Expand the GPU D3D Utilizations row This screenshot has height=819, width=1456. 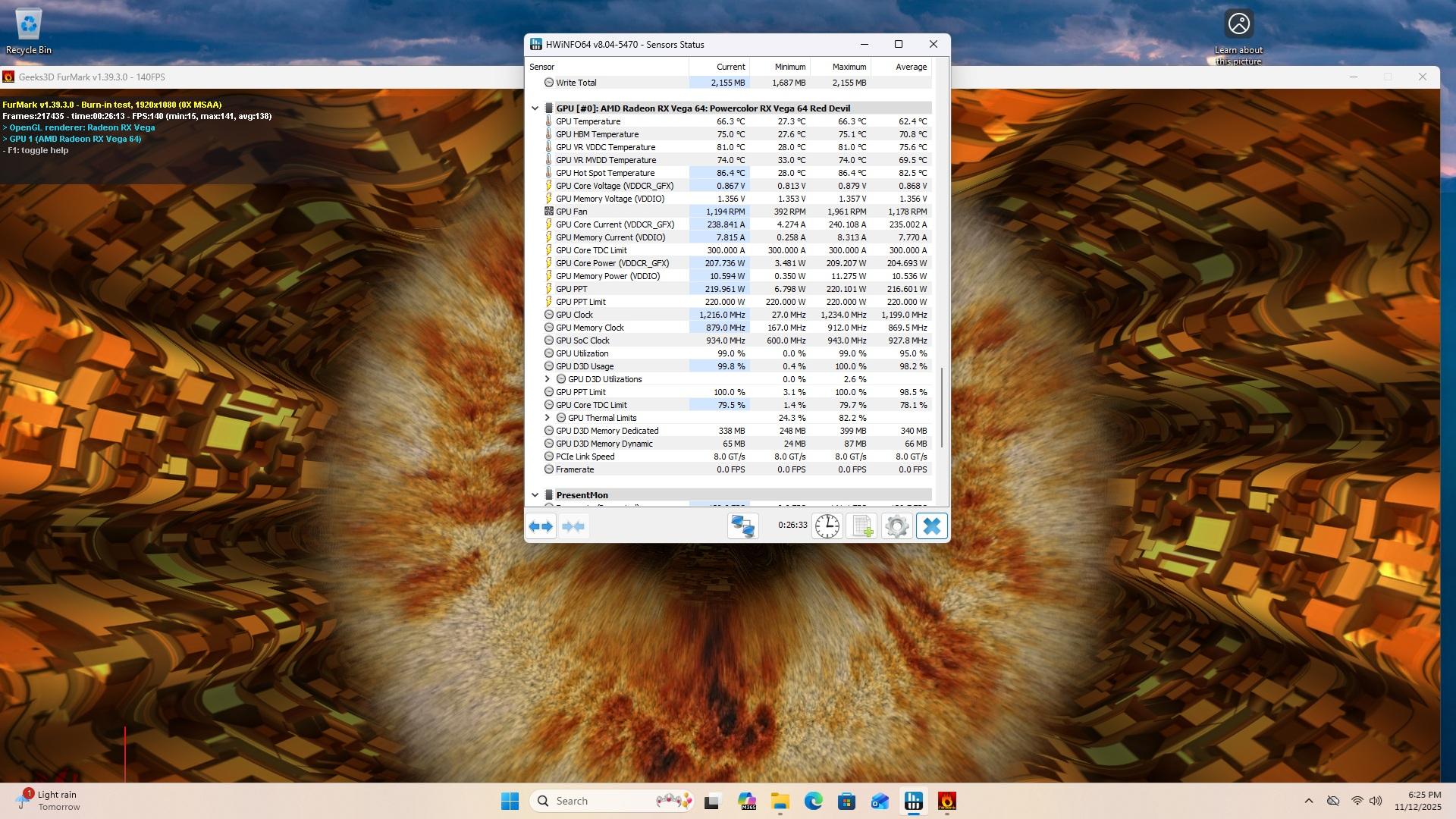point(548,379)
